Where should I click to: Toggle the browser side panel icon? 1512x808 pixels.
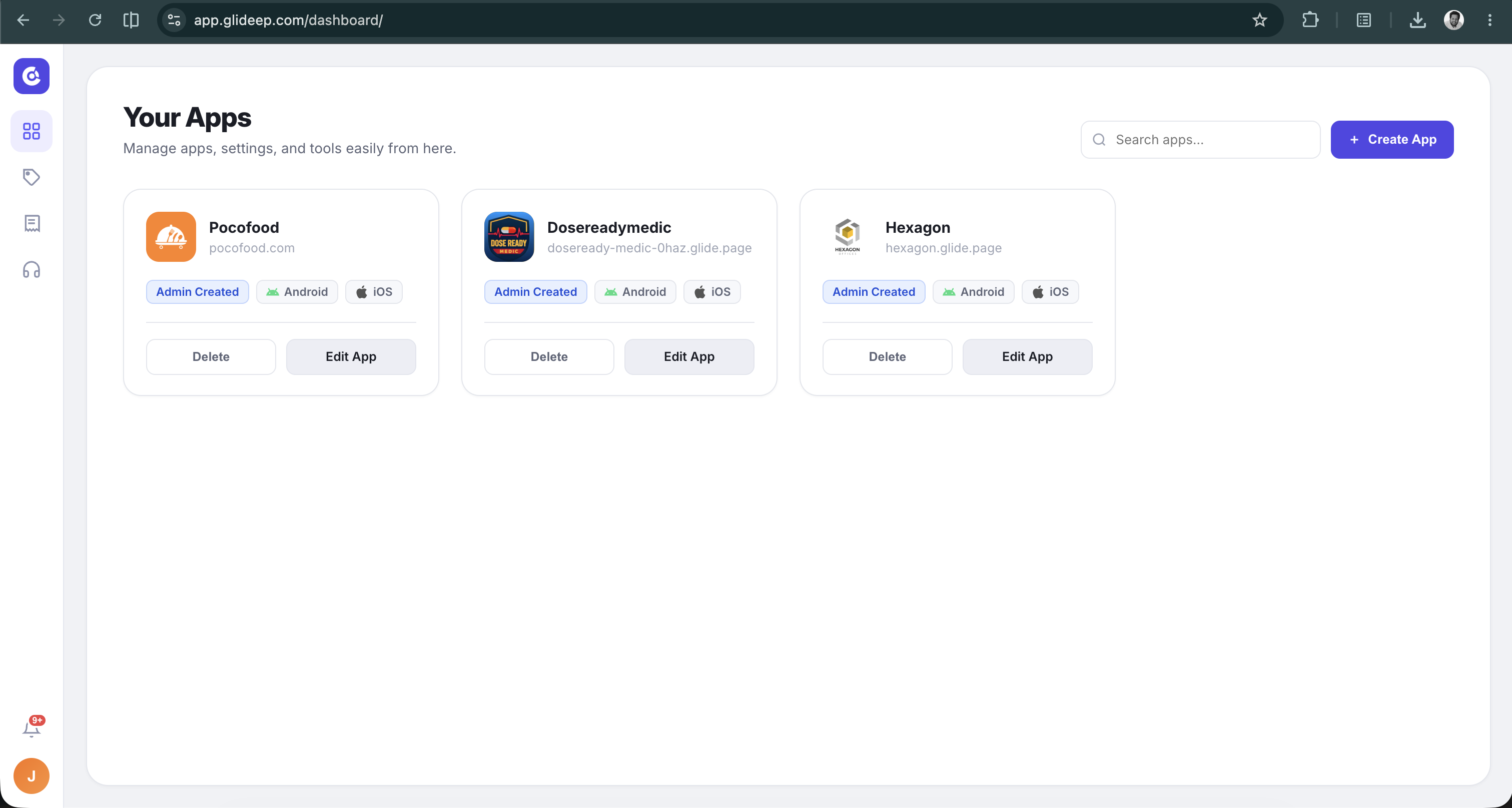[131, 20]
